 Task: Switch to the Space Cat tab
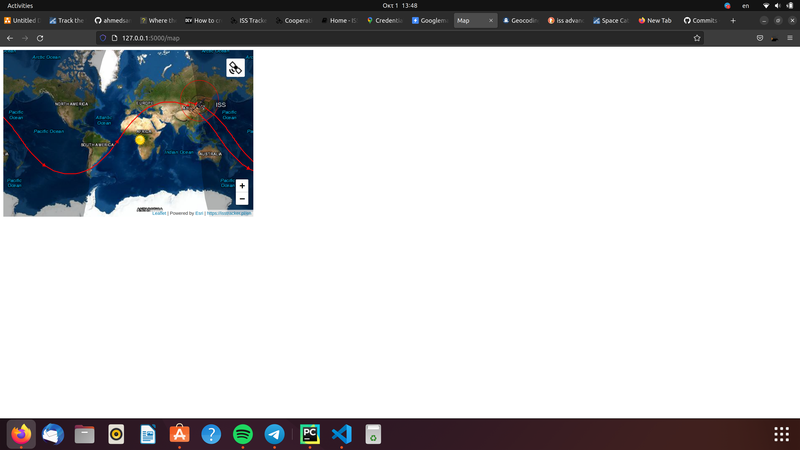pos(611,20)
